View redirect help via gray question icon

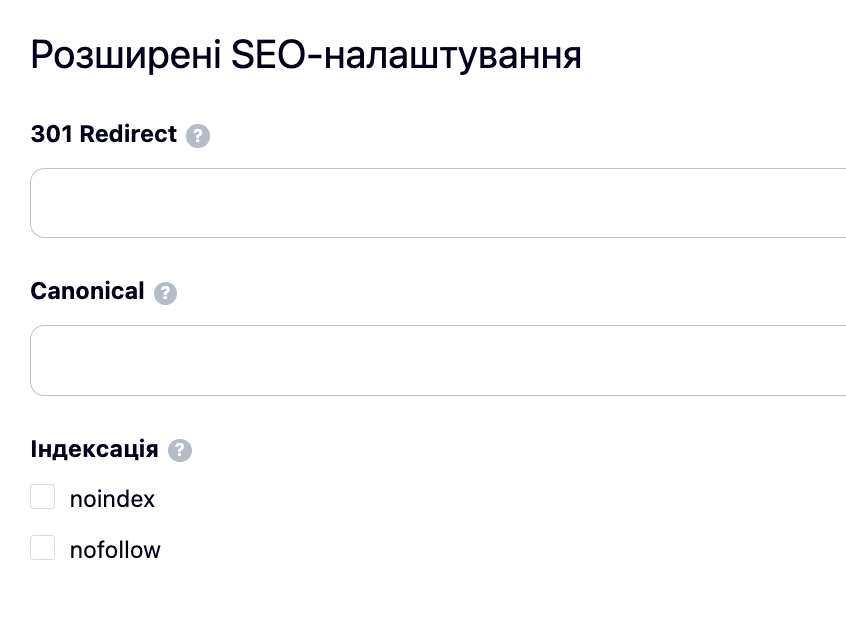[x=198, y=135]
